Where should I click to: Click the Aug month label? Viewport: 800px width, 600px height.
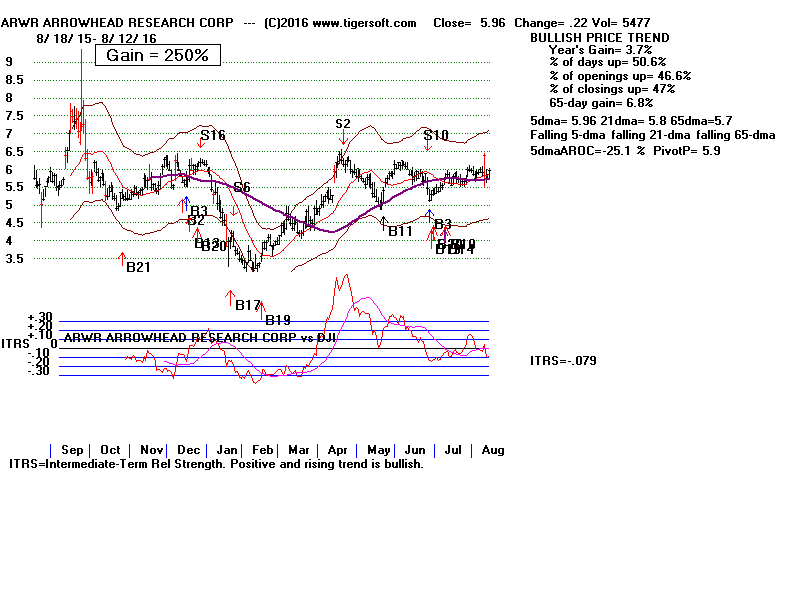click(x=492, y=450)
